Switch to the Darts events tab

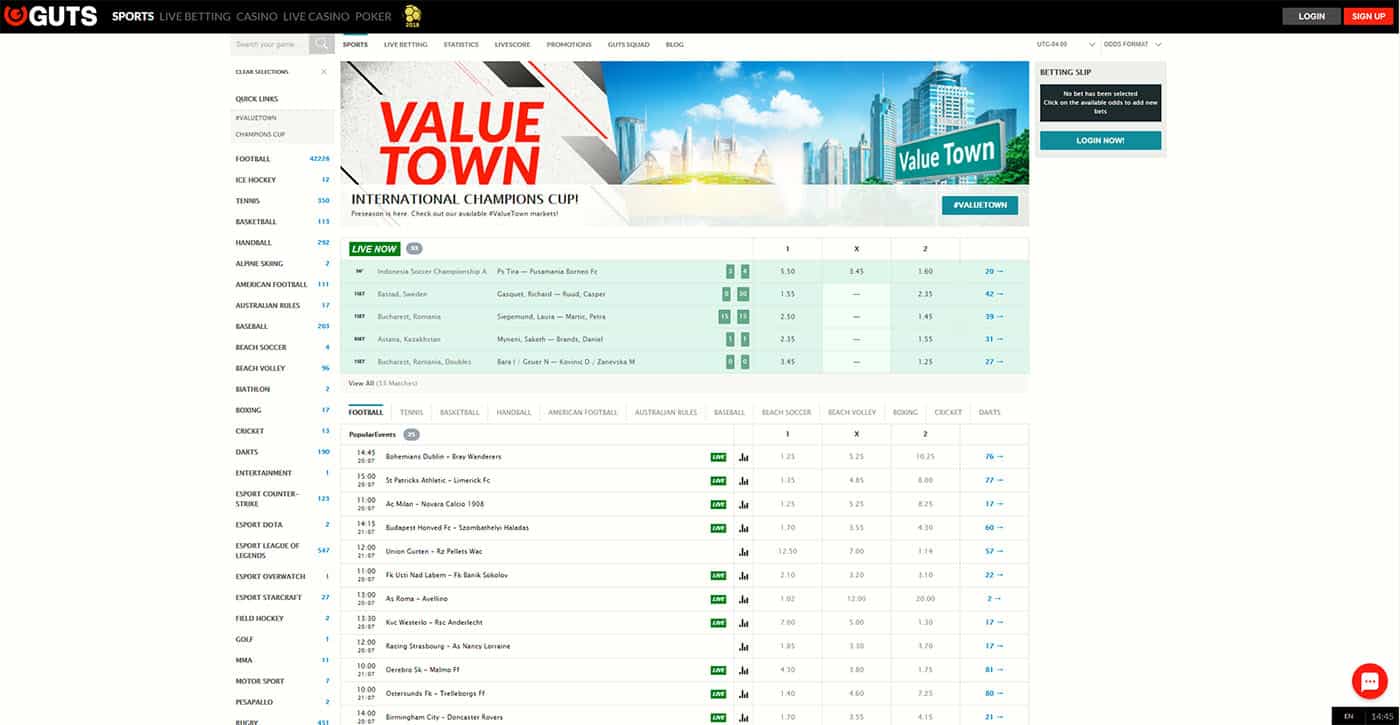(x=989, y=413)
